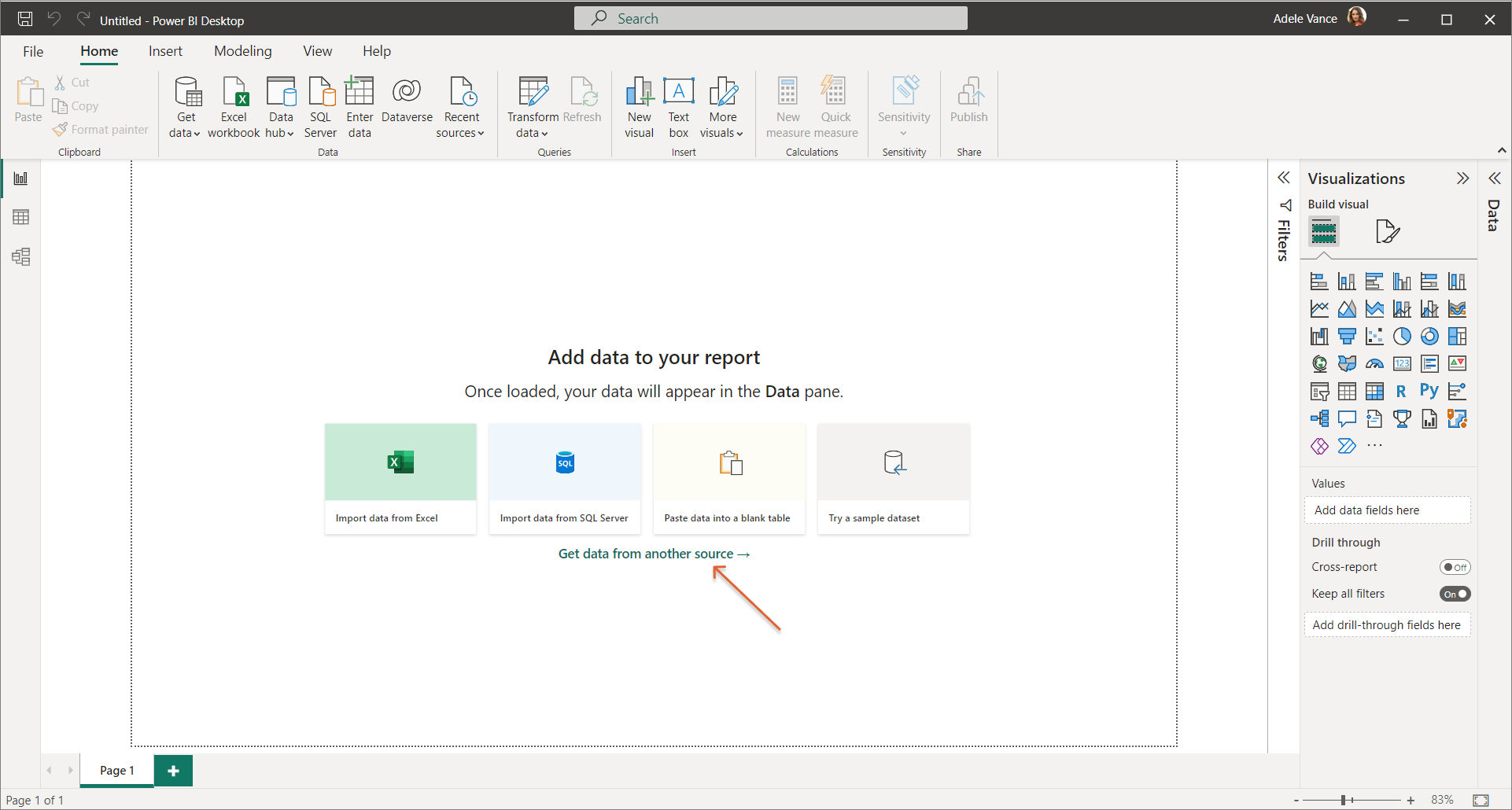Insert an R script visual
This screenshot has height=810, width=1512.
(x=1402, y=391)
